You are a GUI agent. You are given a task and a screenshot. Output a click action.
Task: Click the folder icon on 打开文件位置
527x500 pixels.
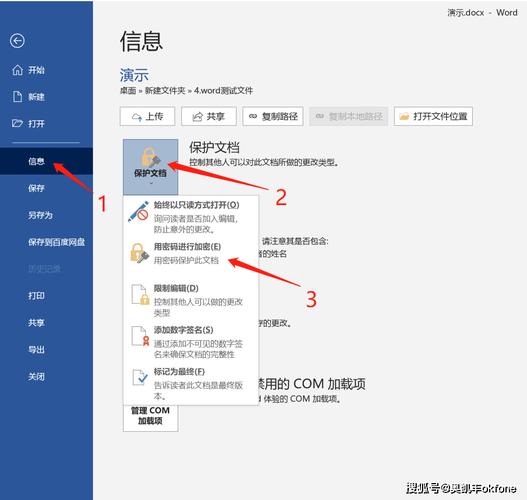404,117
